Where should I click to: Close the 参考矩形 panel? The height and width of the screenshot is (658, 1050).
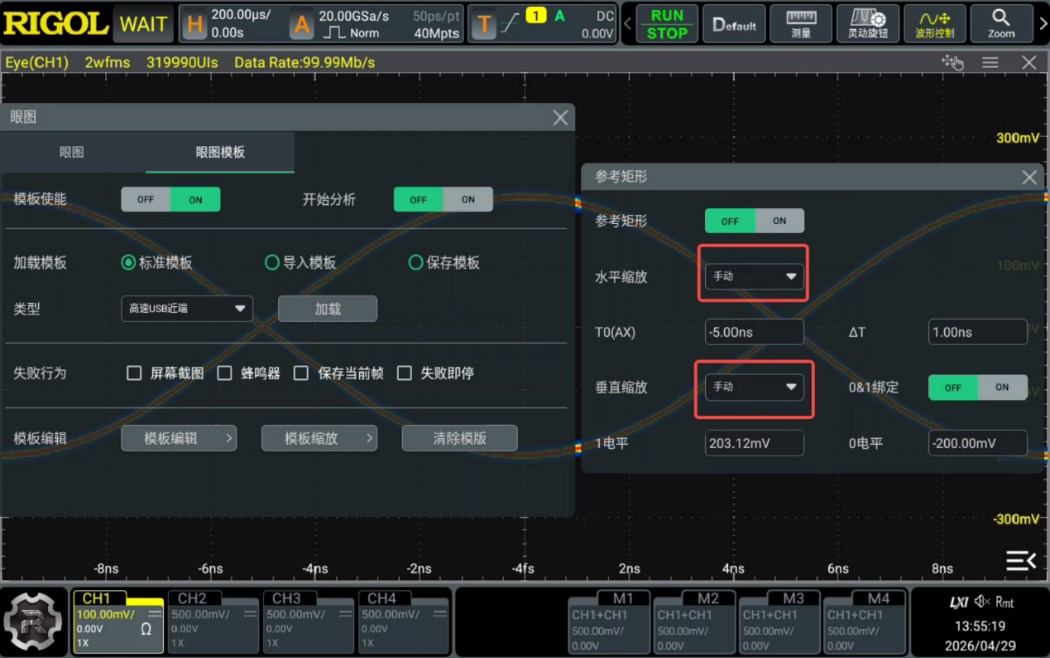click(1029, 177)
